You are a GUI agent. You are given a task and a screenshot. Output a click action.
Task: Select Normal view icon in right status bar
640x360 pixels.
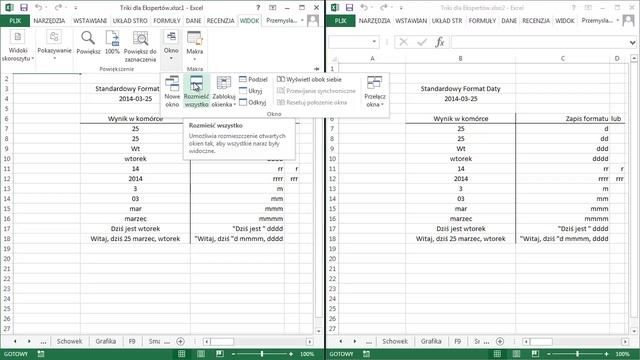tap(497, 354)
